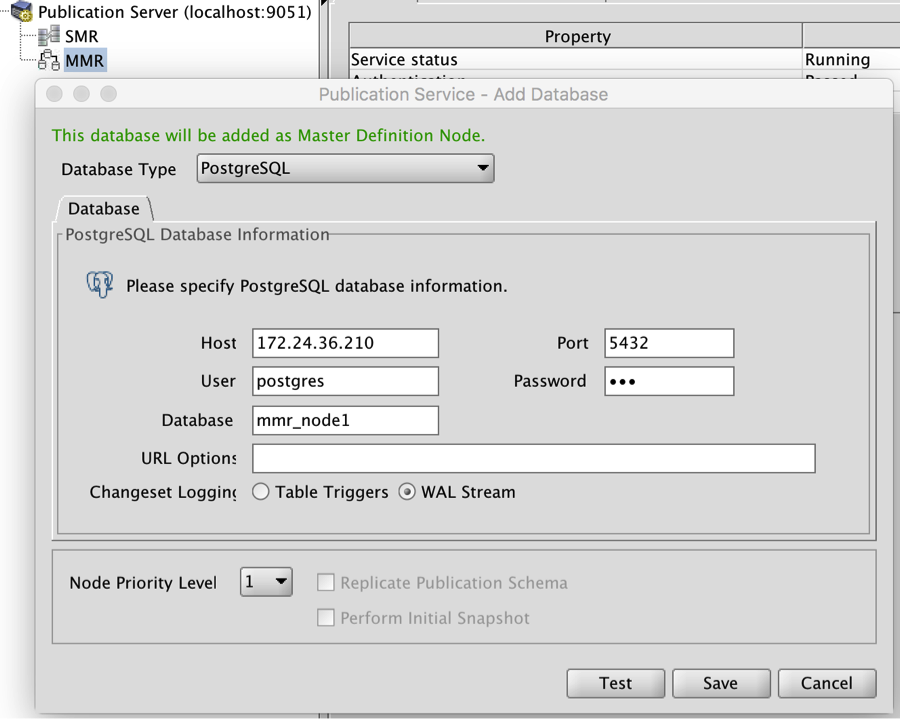Check Perform Initial Snapshot checkbox
Viewport: 900px width, 719px height.
point(326,618)
